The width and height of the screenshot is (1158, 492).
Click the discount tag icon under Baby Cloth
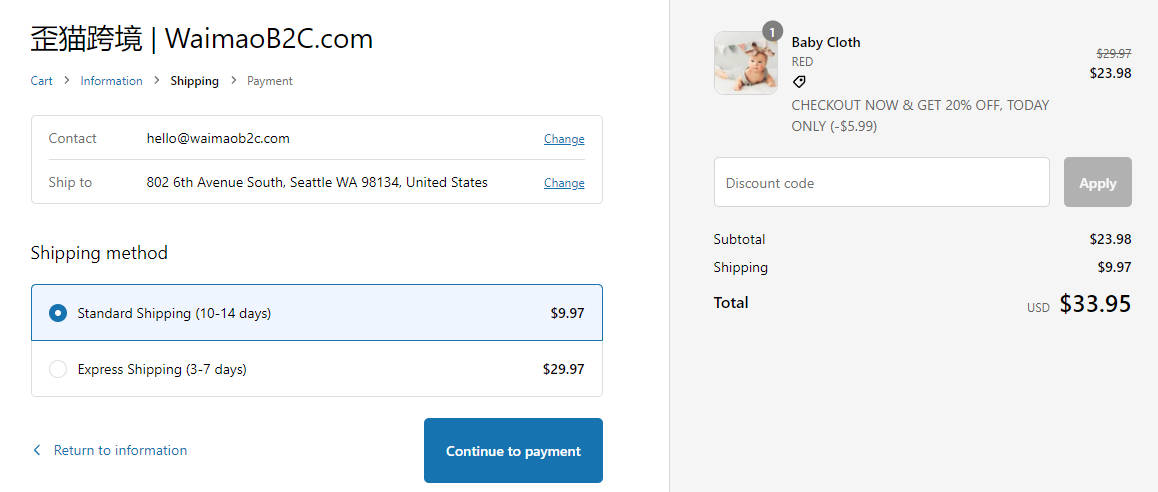coord(799,82)
